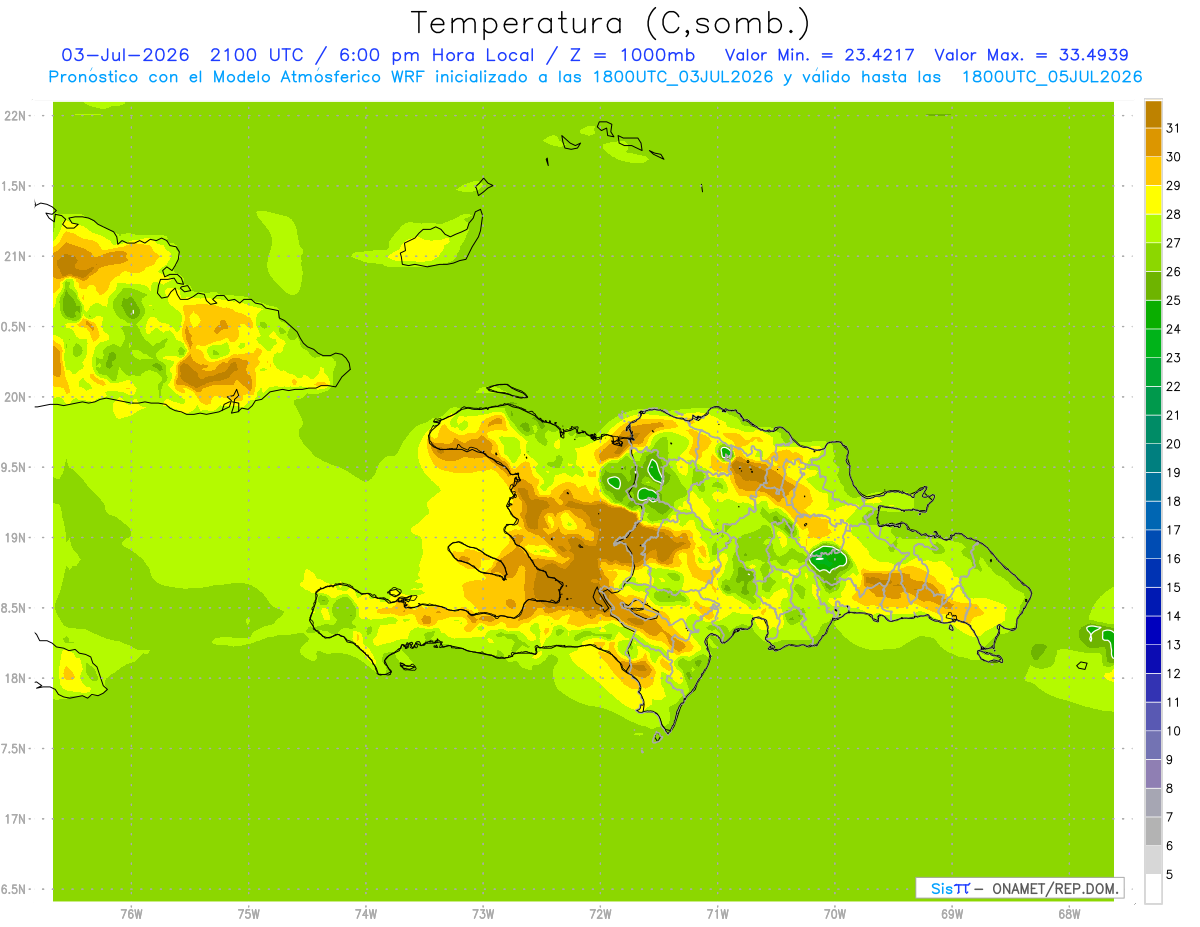
Task: Click longitude axis label "70W"
Action: click(835, 914)
